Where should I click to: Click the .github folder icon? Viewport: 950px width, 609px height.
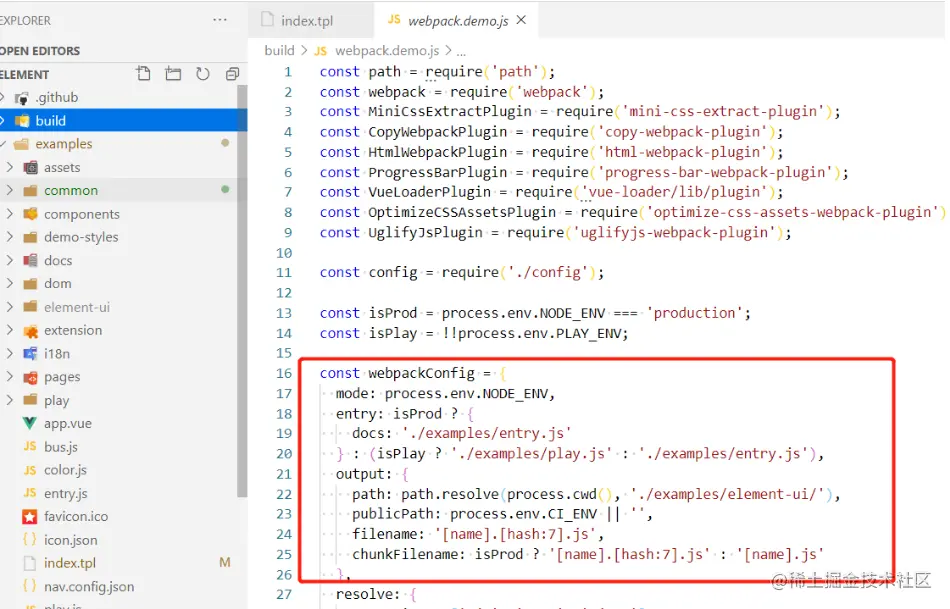(x=22, y=98)
